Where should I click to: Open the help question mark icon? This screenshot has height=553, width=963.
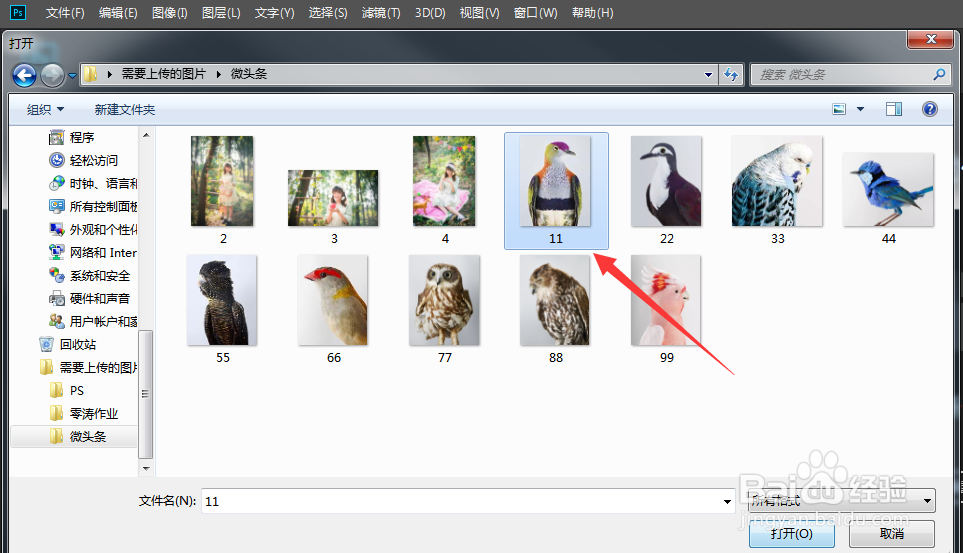(x=930, y=109)
